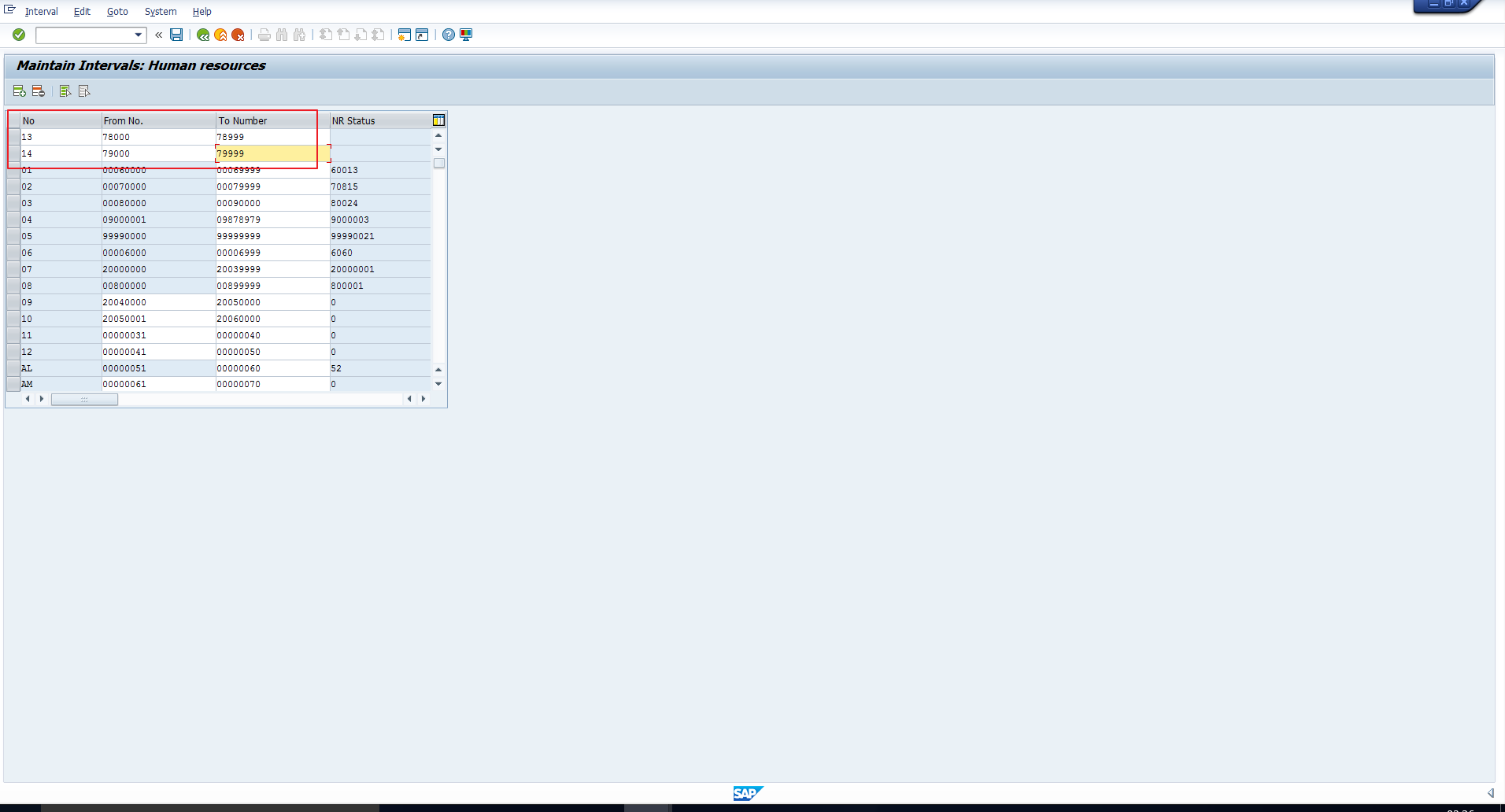Screen dimensions: 1505x812
Task: Collapse the command field with the double-chevron
Action: click(159, 35)
